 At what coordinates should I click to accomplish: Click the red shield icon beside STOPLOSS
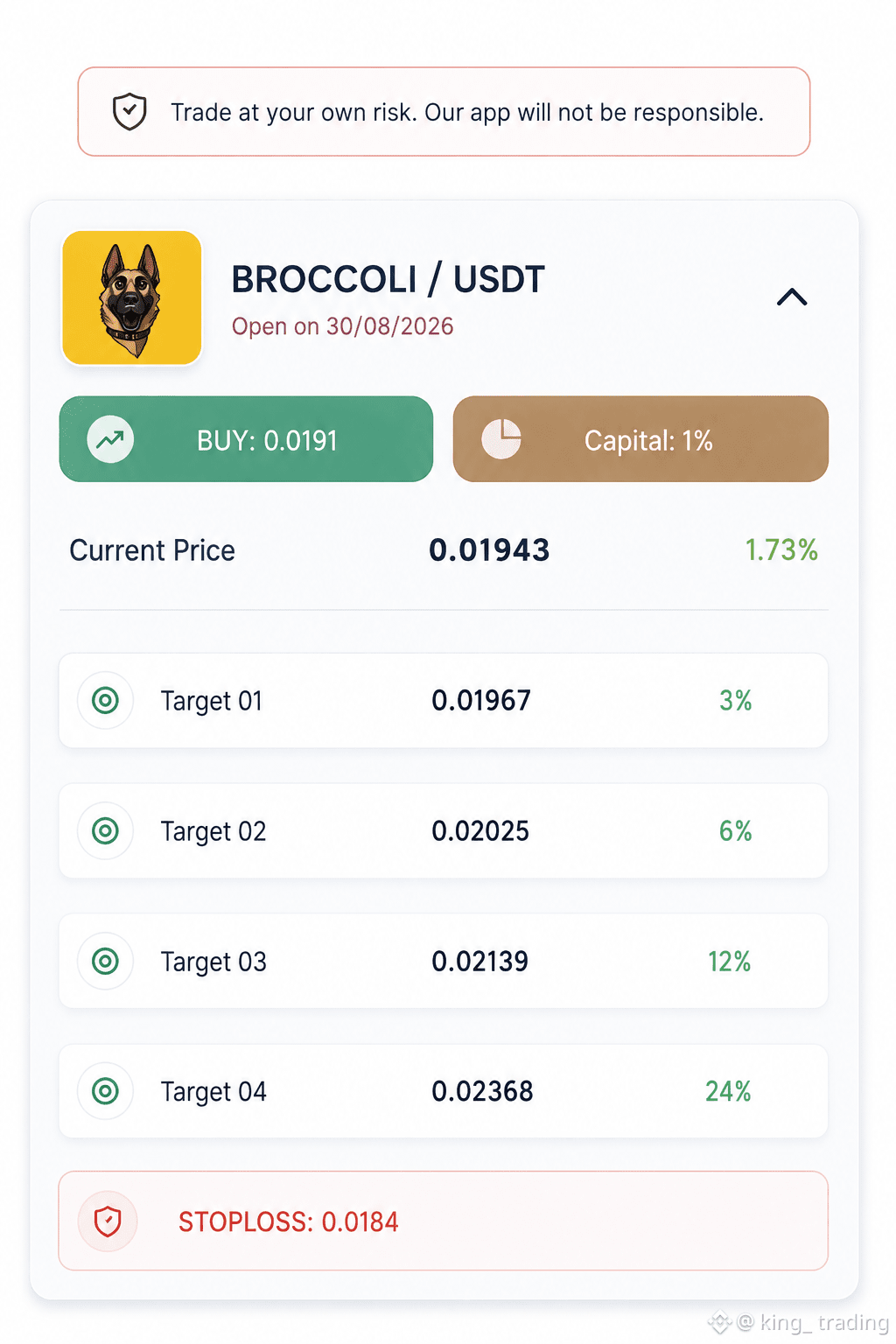click(108, 1221)
